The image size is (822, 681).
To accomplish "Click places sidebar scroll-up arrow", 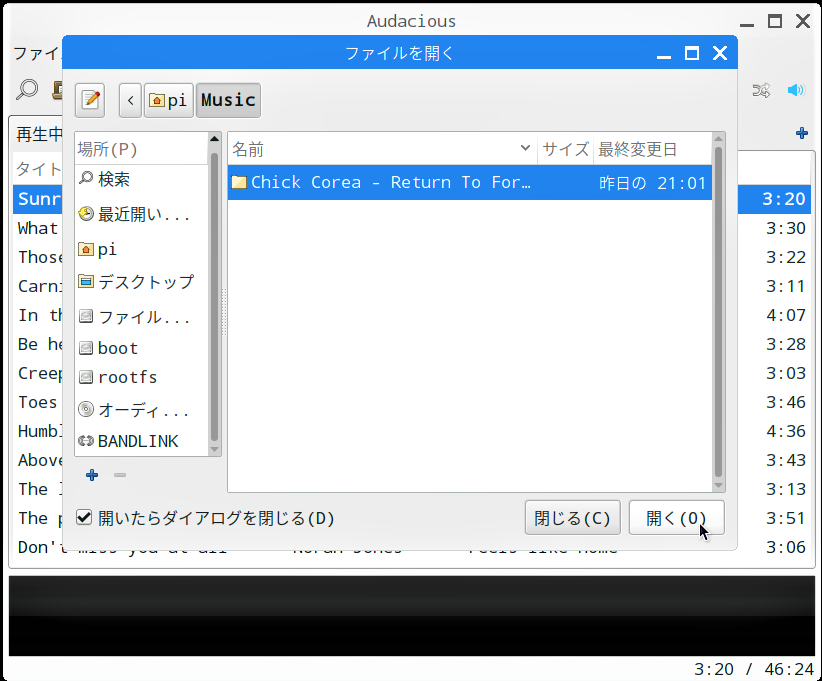I will coord(214,139).
